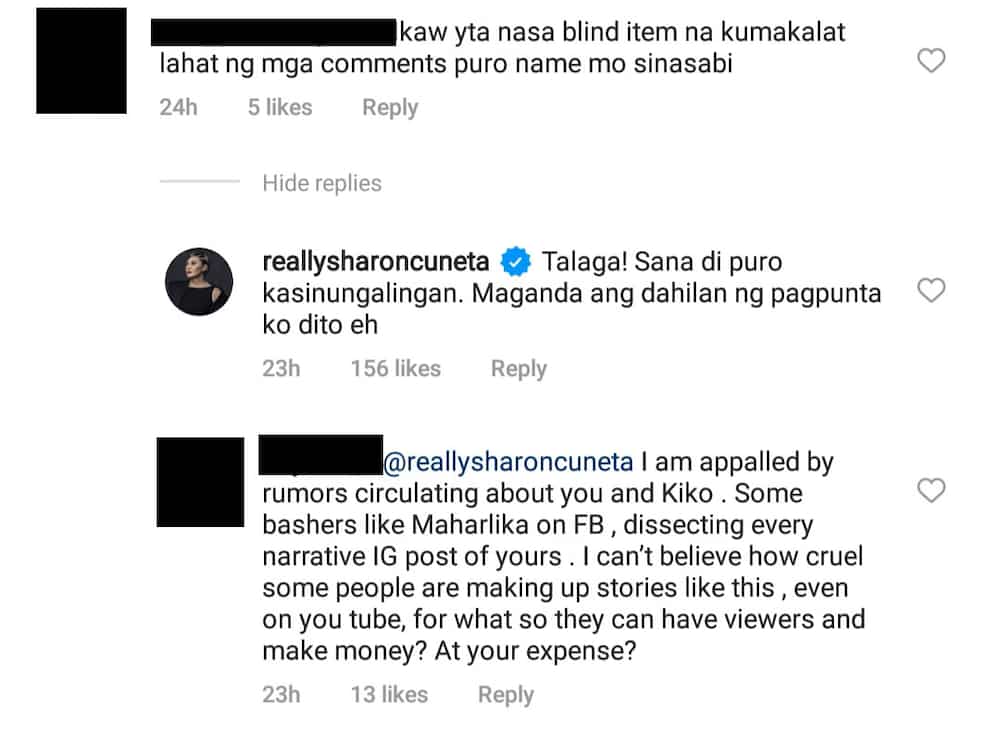Like reallysharoncuneta's Talaga reply

(x=930, y=291)
